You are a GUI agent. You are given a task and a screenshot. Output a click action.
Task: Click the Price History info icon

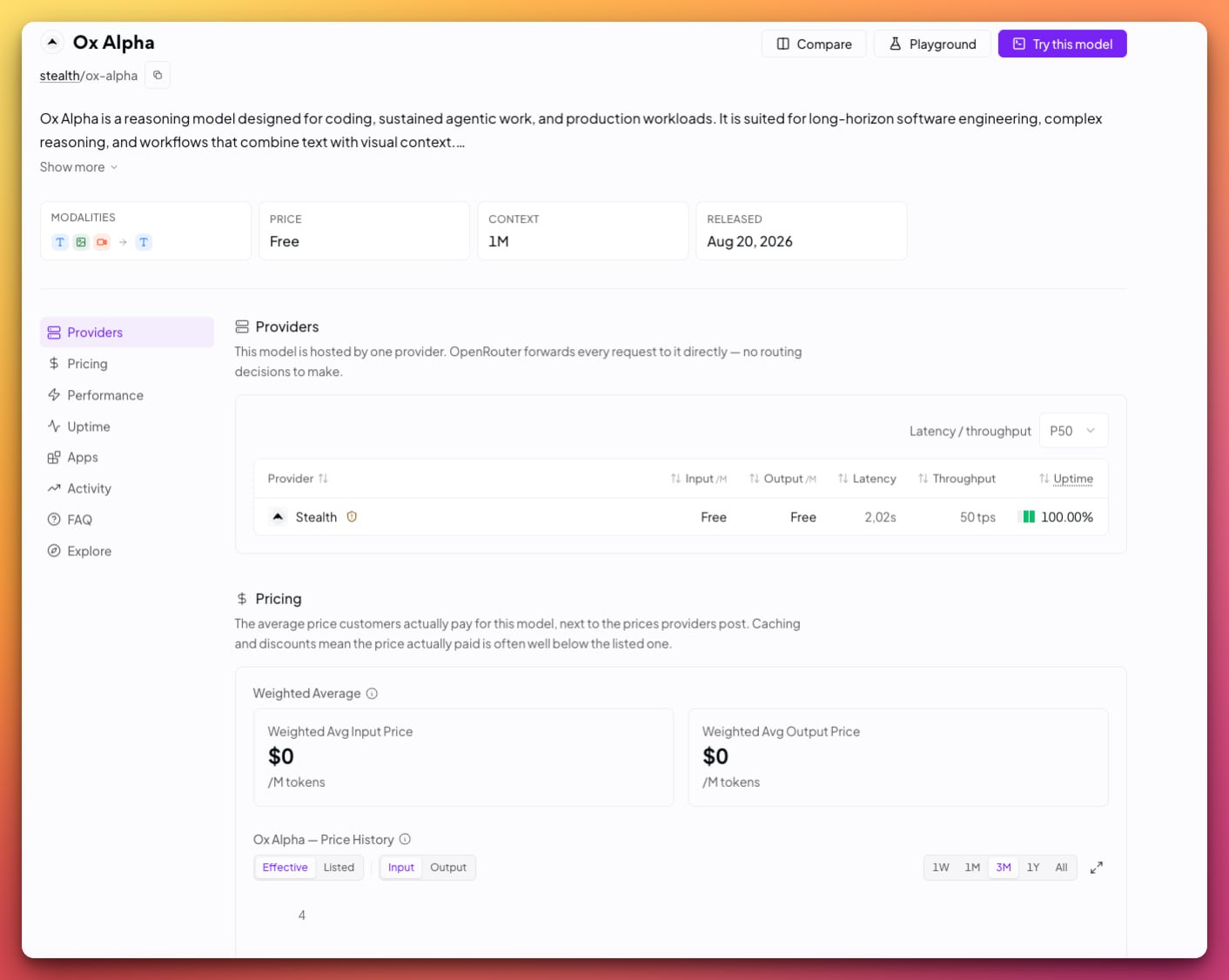click(x=405, y=840)
